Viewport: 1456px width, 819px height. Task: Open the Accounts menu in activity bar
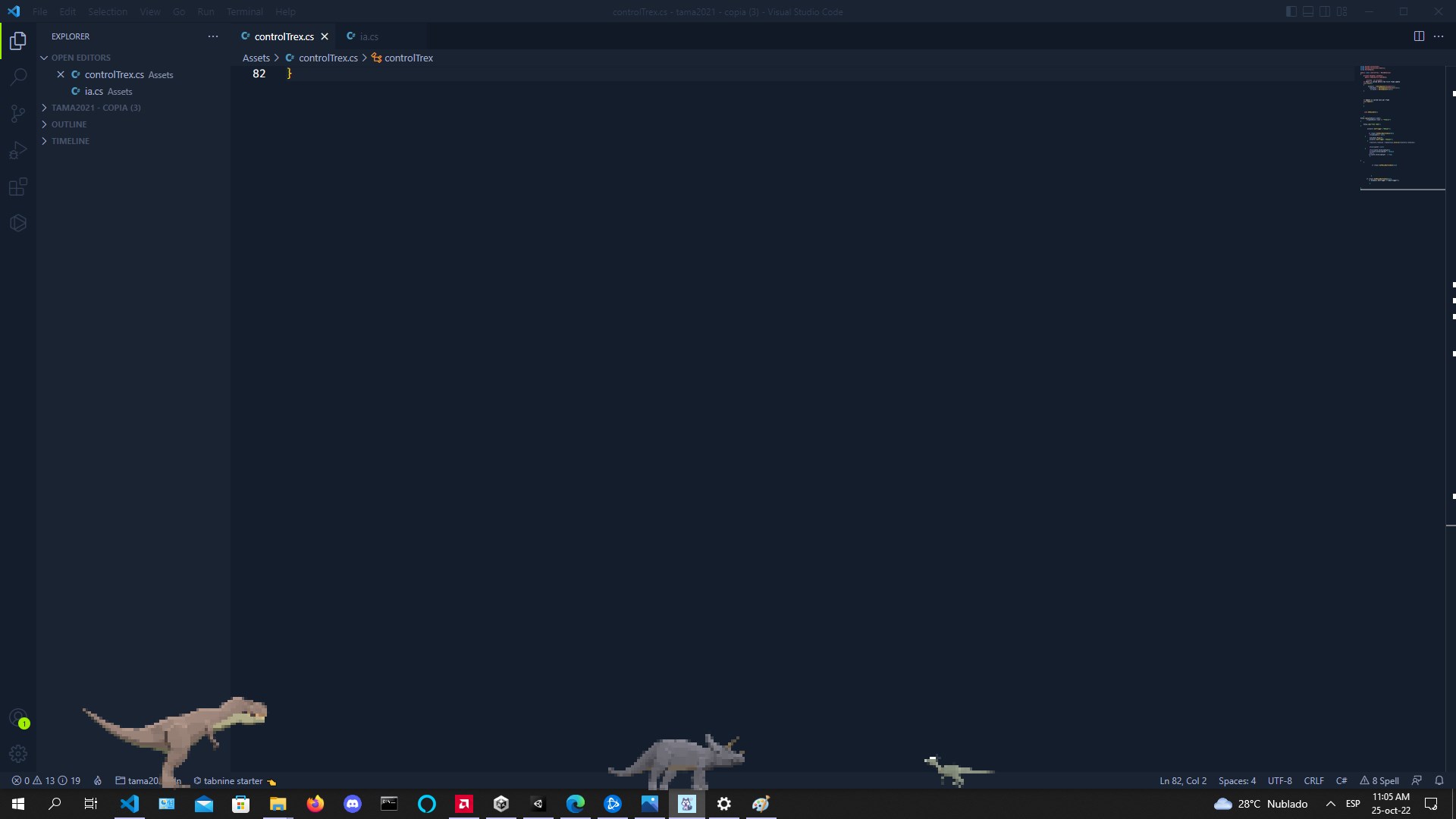tap(18, 717)
